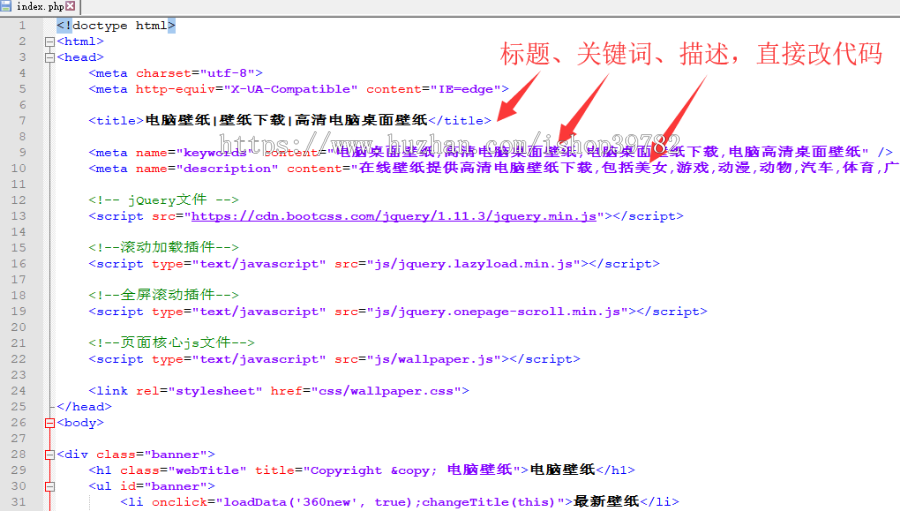Click X-UA-Compatible meta attribute

pos(290,90)
